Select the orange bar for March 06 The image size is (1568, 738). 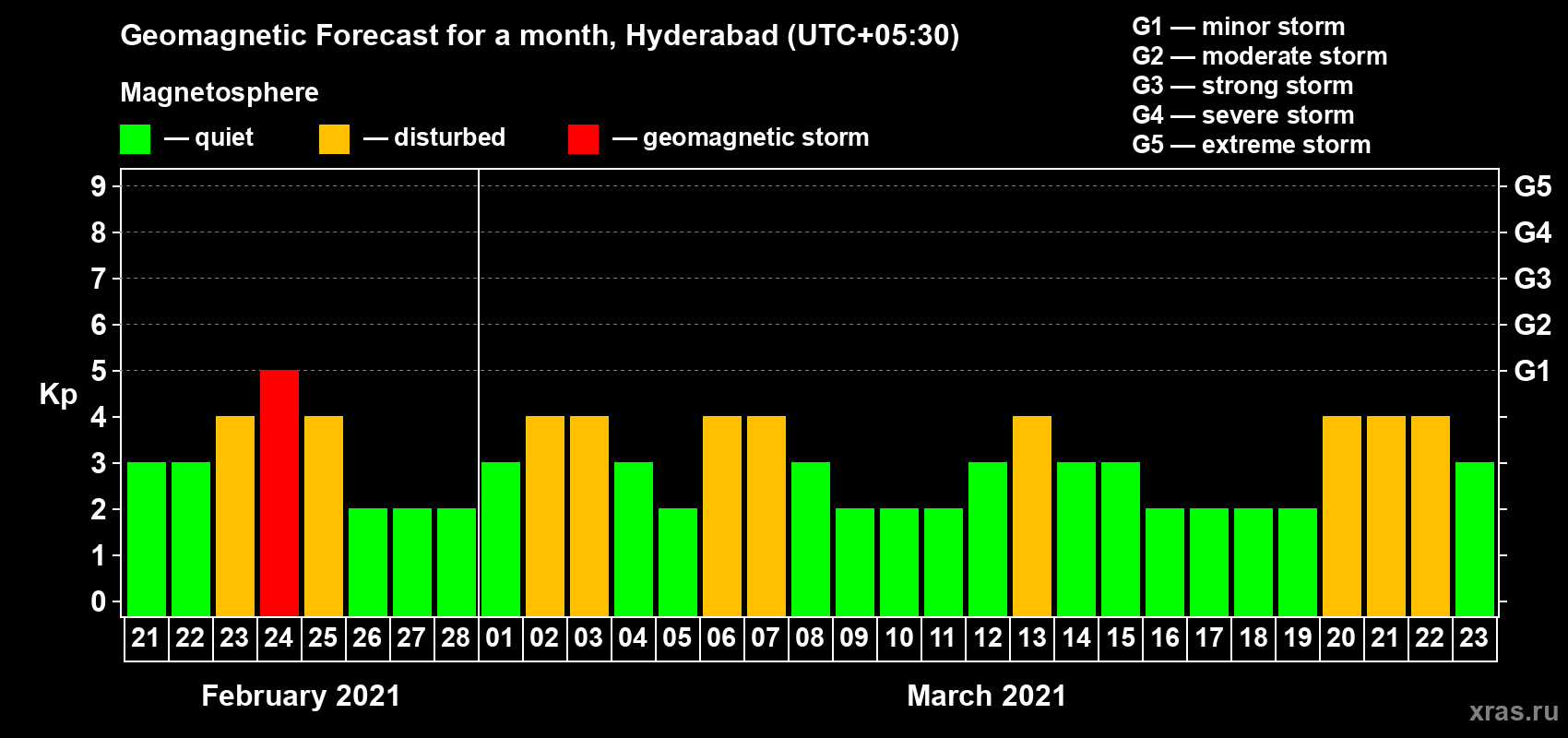[722, 517]
